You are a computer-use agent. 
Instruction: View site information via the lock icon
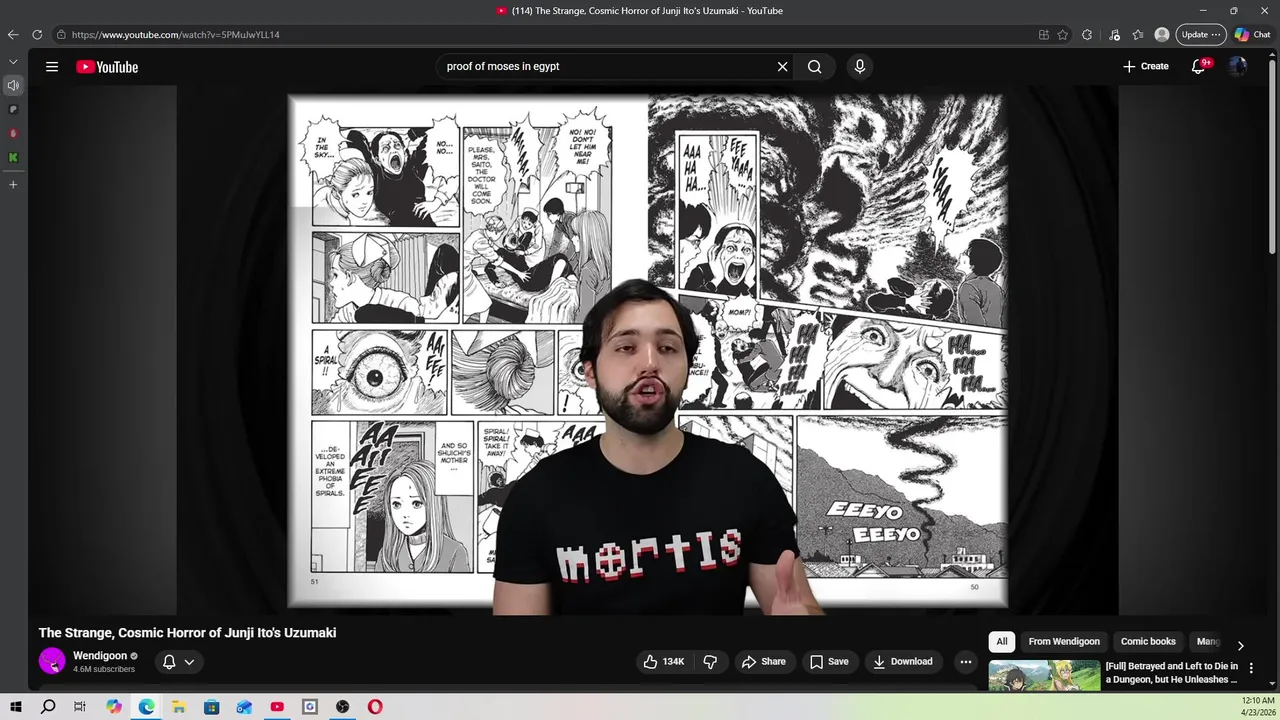pos(61,35)
